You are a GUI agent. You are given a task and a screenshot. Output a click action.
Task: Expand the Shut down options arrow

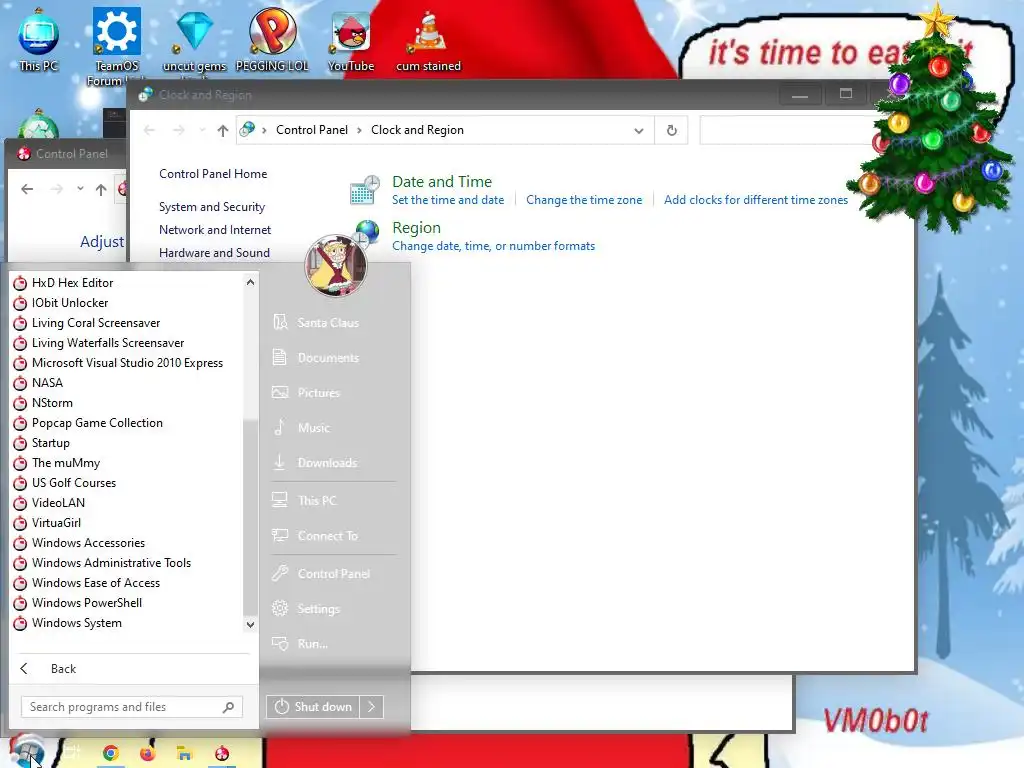click(372, 707)
